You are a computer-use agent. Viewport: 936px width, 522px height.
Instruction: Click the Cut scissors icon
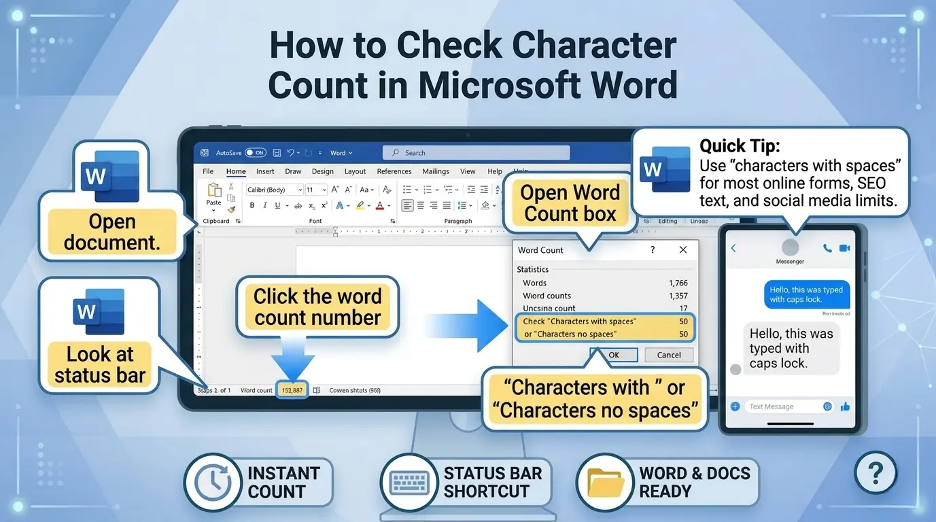(231, 186)
